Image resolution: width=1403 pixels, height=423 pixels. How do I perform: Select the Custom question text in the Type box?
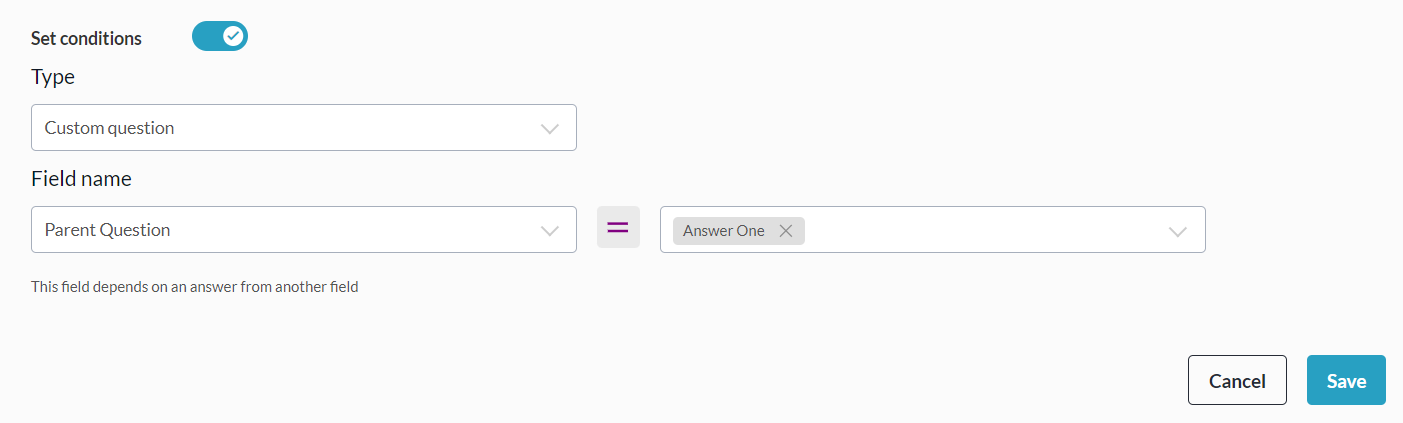click(110, 128)
